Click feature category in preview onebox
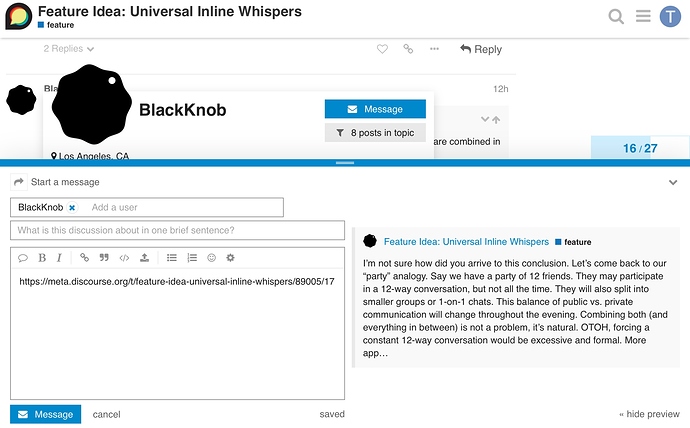690x428 pixels. [x=573, y=242]
